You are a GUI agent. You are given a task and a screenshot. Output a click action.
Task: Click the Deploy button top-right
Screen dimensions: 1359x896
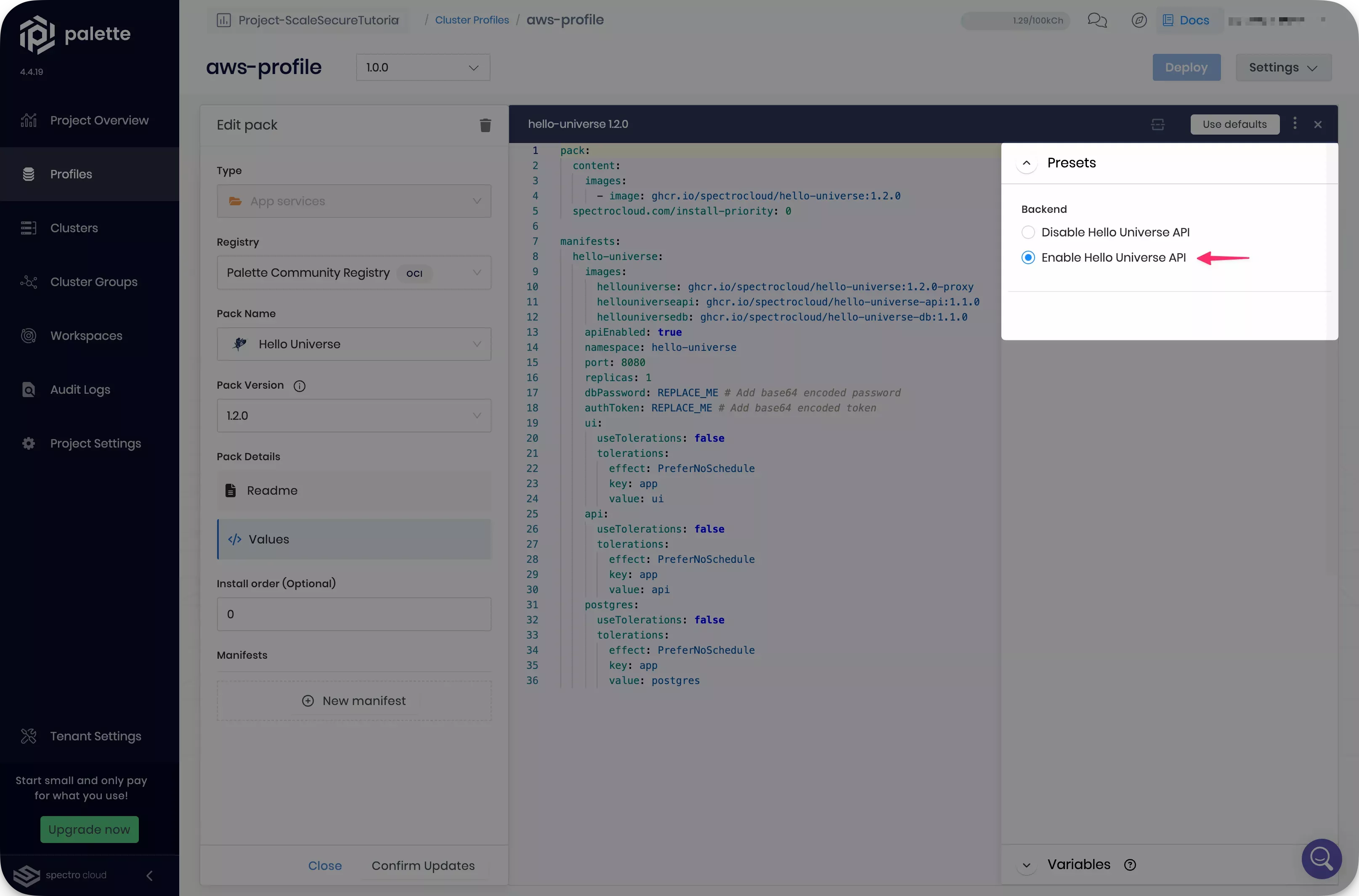tap(1187, 67)
